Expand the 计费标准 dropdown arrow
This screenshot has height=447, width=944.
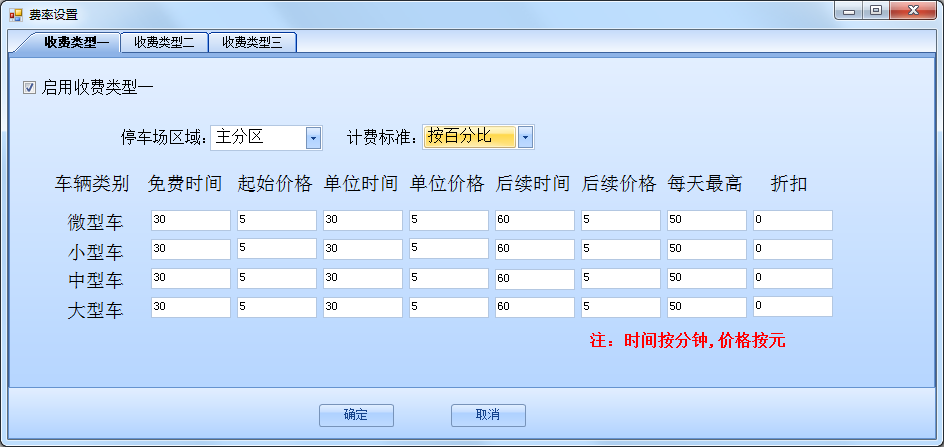(x=525, y=137)
